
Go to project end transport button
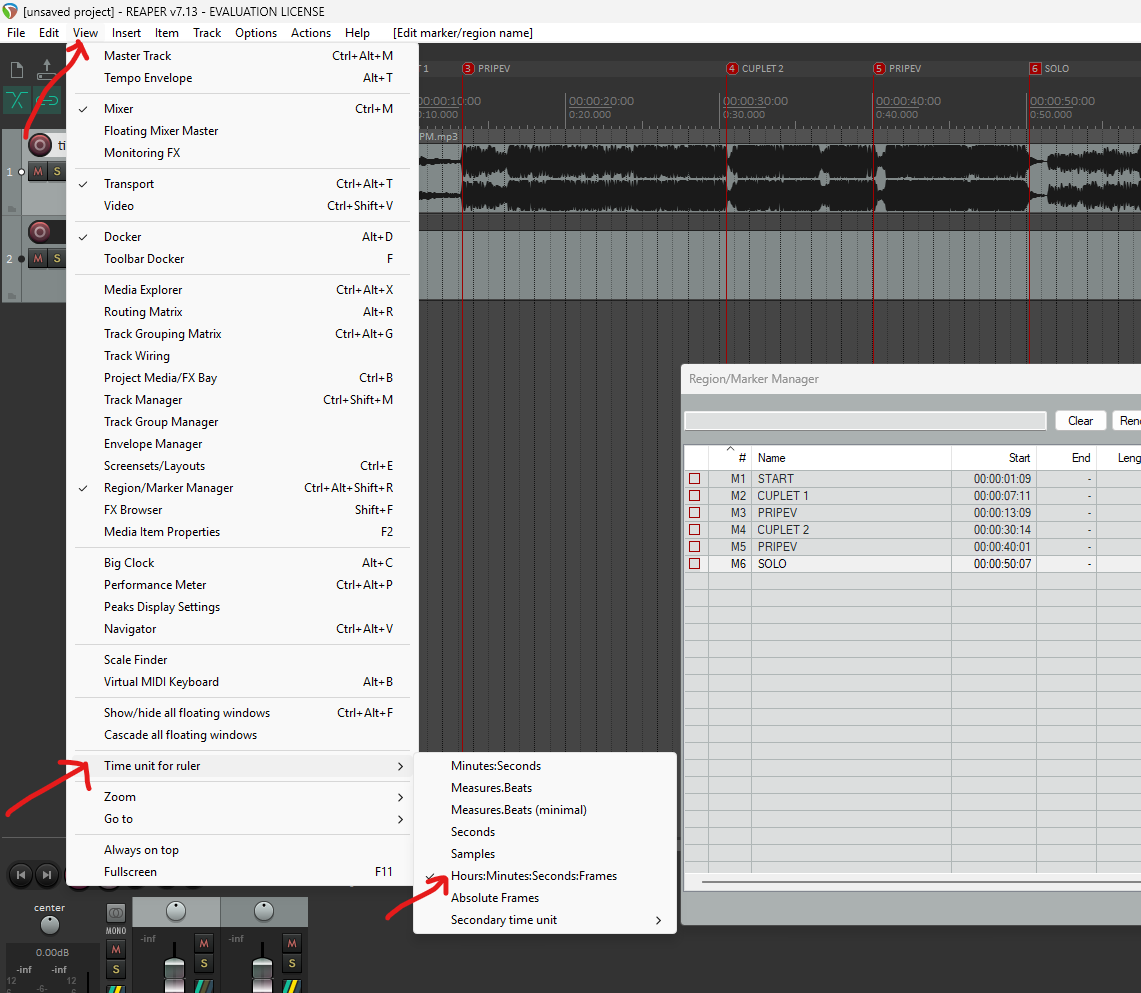click(x=47, y=874)
